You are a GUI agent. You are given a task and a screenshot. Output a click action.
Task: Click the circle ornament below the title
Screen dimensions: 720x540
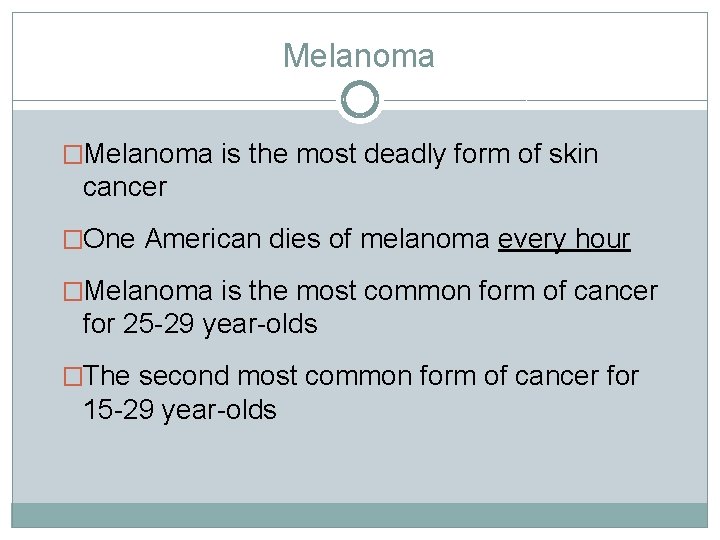point(360,100)
